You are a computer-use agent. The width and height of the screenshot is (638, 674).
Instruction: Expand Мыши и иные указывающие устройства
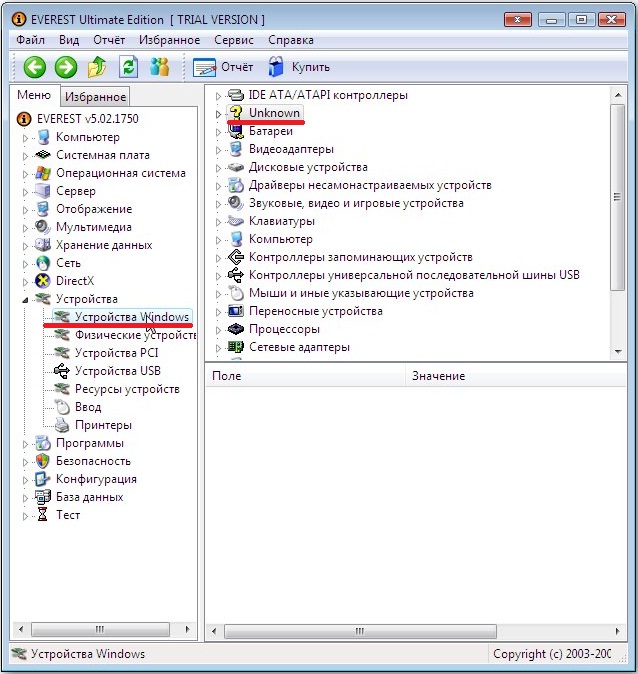coord(218,294)
